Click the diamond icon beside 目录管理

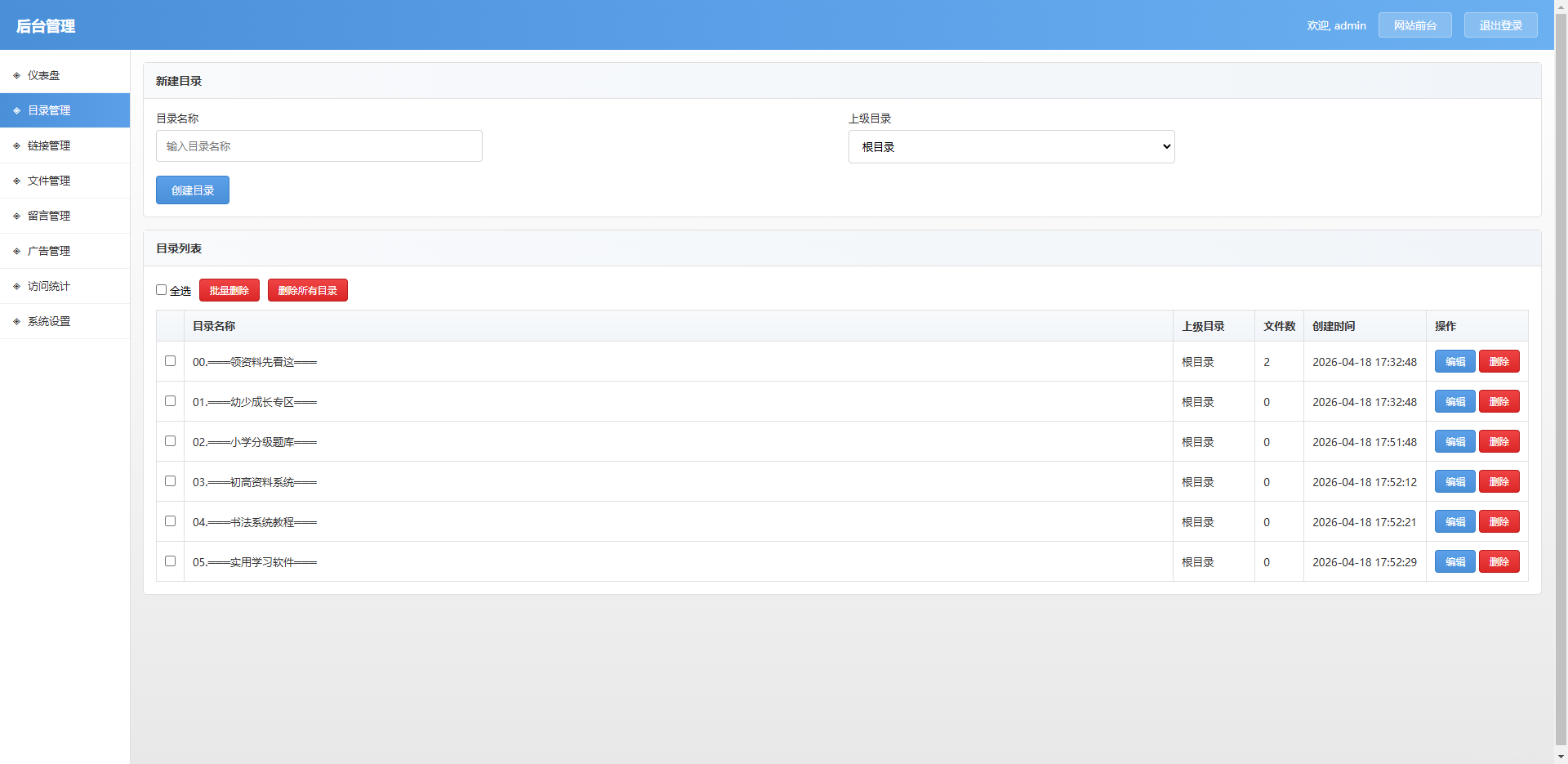(16, 111)
